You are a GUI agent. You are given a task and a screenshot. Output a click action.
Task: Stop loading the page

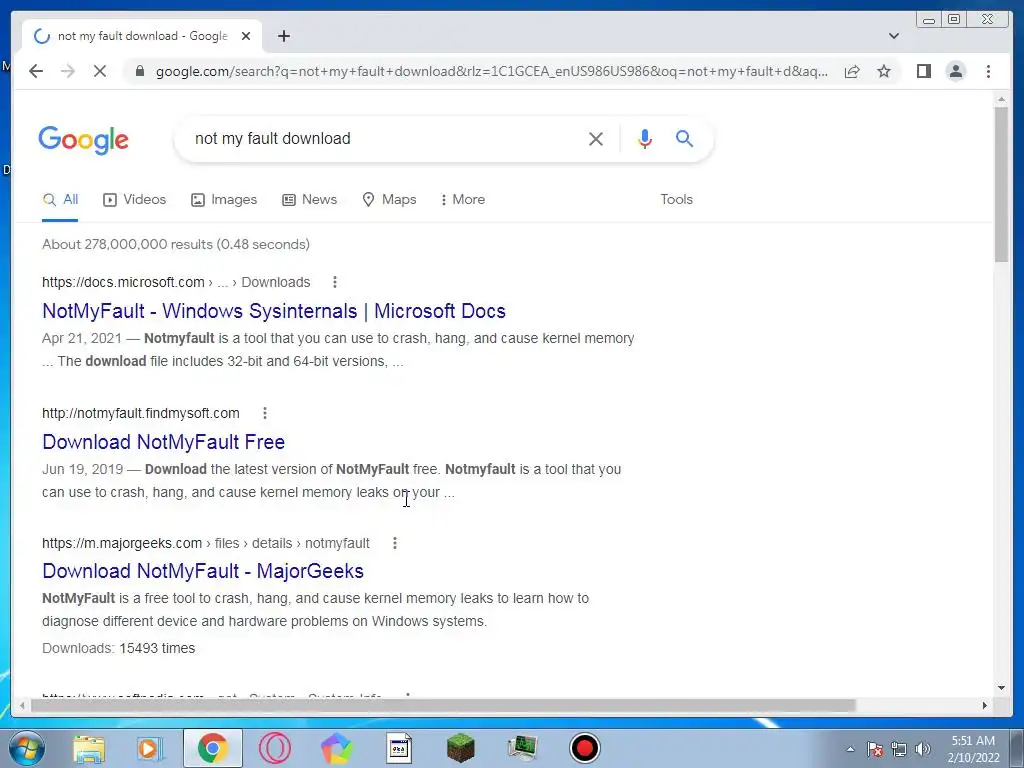click(x=100, y=71)
